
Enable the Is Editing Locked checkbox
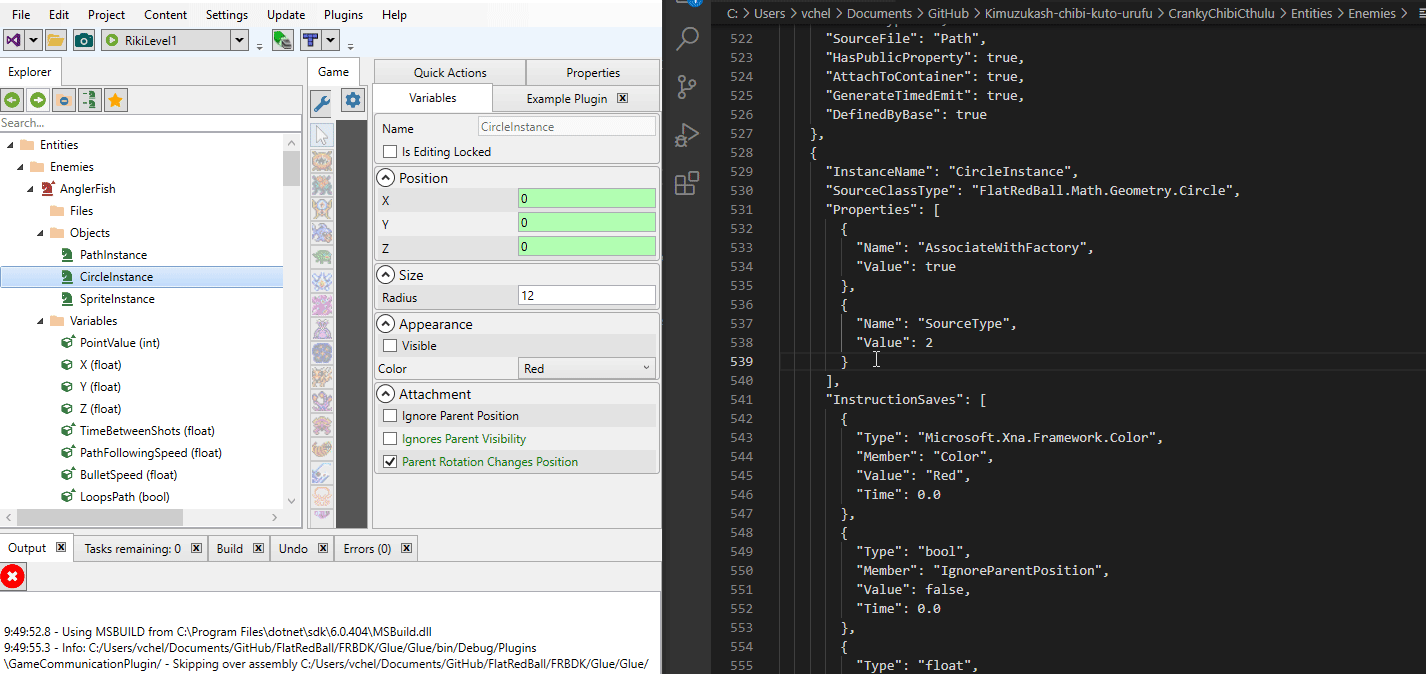tap(391, 152)
